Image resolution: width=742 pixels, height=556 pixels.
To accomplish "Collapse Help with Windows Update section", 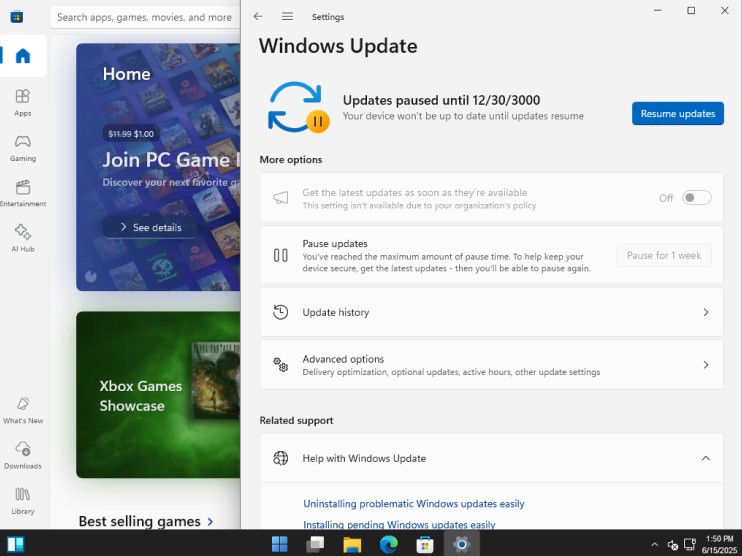I will tap(706, 458).
